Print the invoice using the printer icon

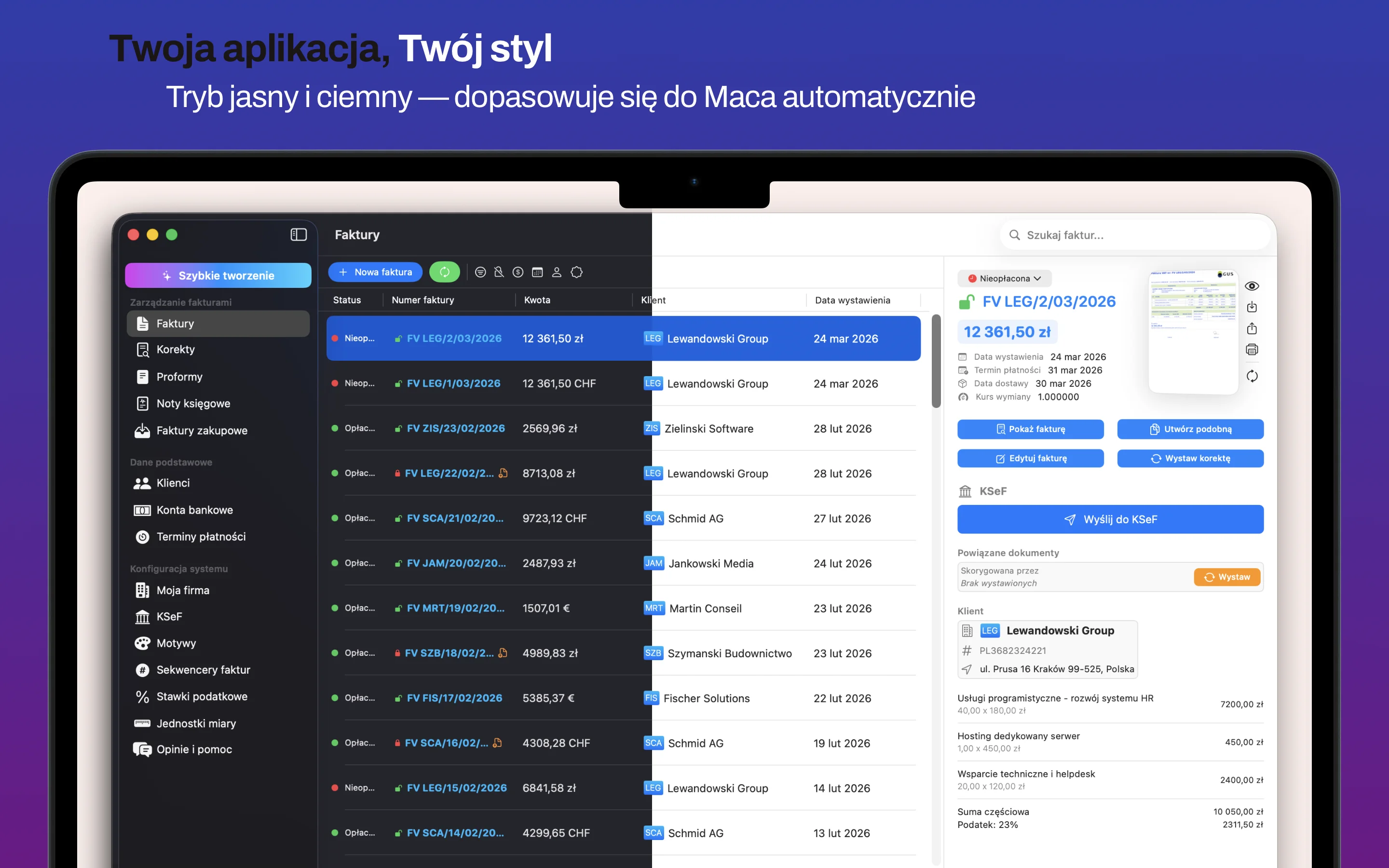(x=1252, y=350)
